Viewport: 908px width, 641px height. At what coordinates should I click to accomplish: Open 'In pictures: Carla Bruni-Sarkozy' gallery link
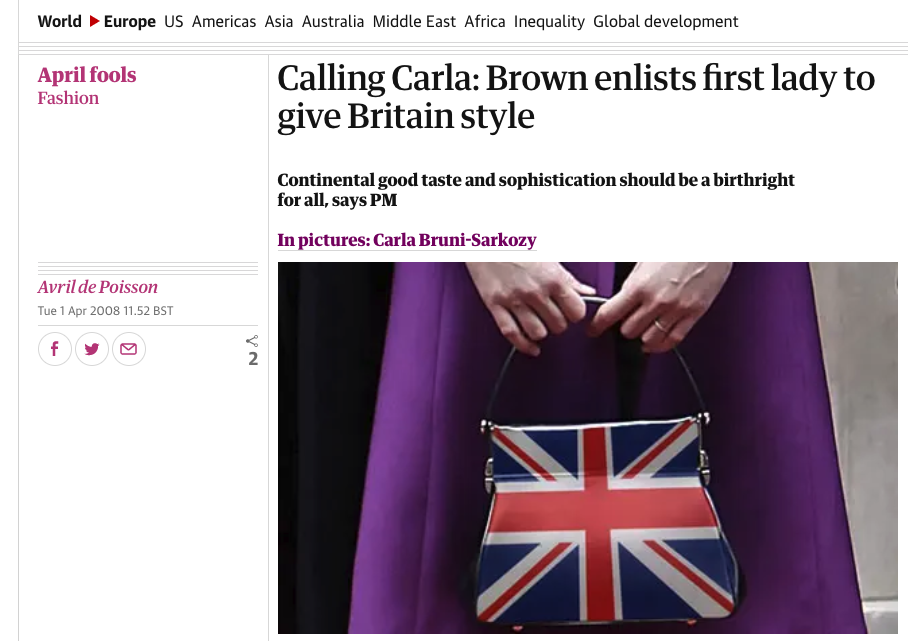click(407, 240)
